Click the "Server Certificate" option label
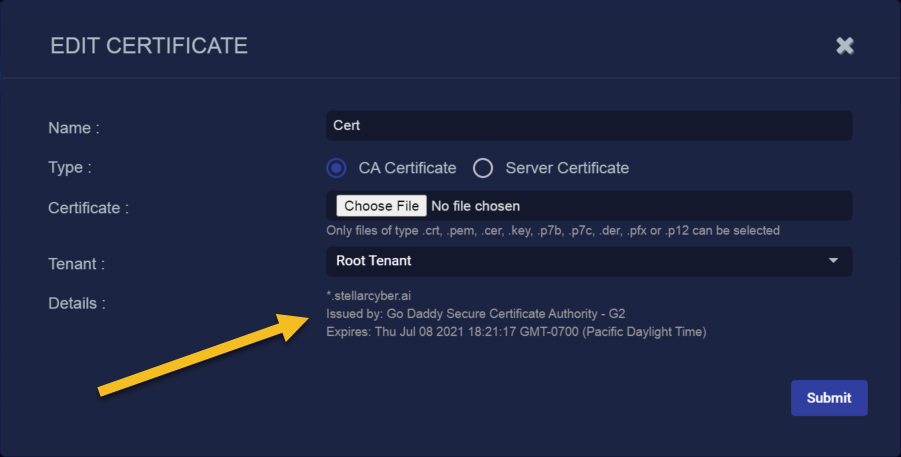 coord(567,168)
